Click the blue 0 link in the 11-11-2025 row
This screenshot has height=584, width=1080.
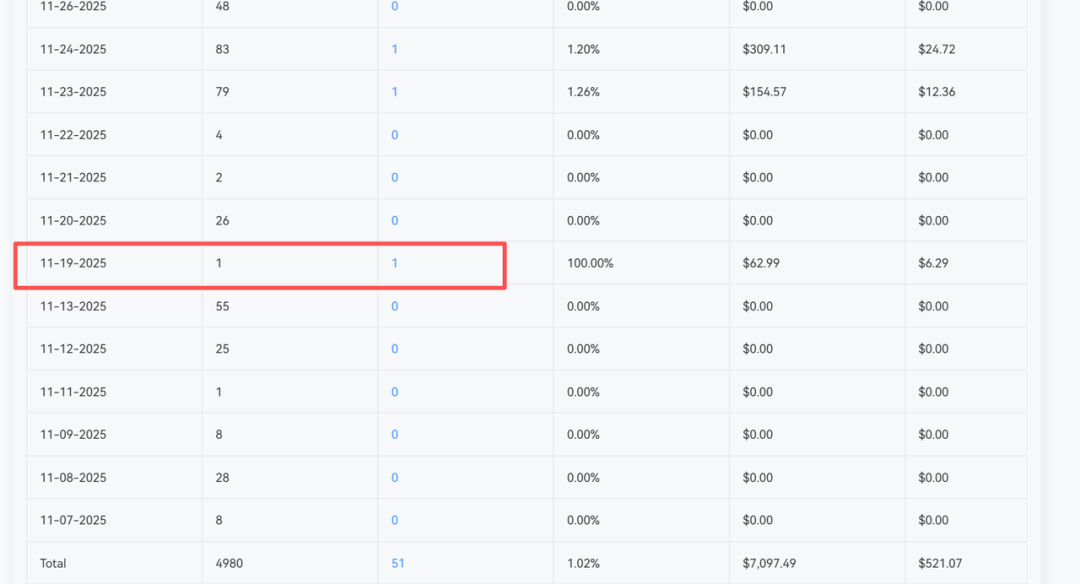pos(394,392)
